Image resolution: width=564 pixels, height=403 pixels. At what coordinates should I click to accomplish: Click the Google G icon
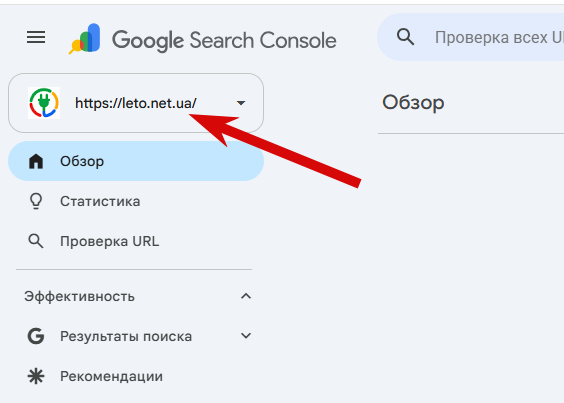[36, 336]
